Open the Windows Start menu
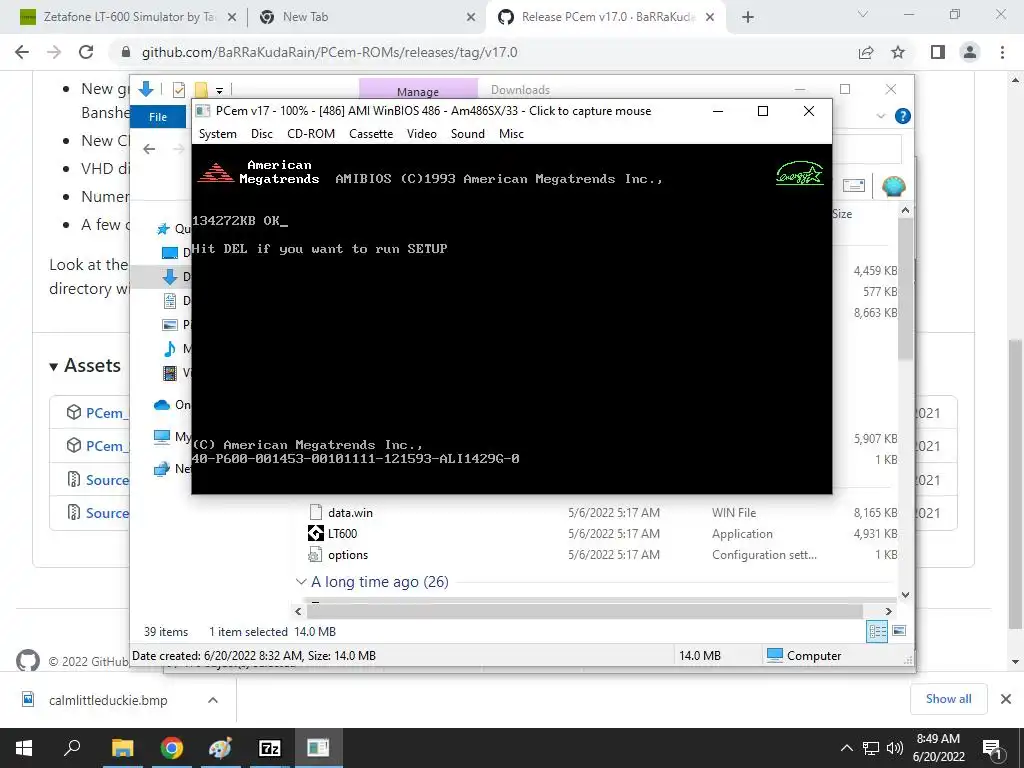Viewport: 1024px width, 768px height. (24, 748)
